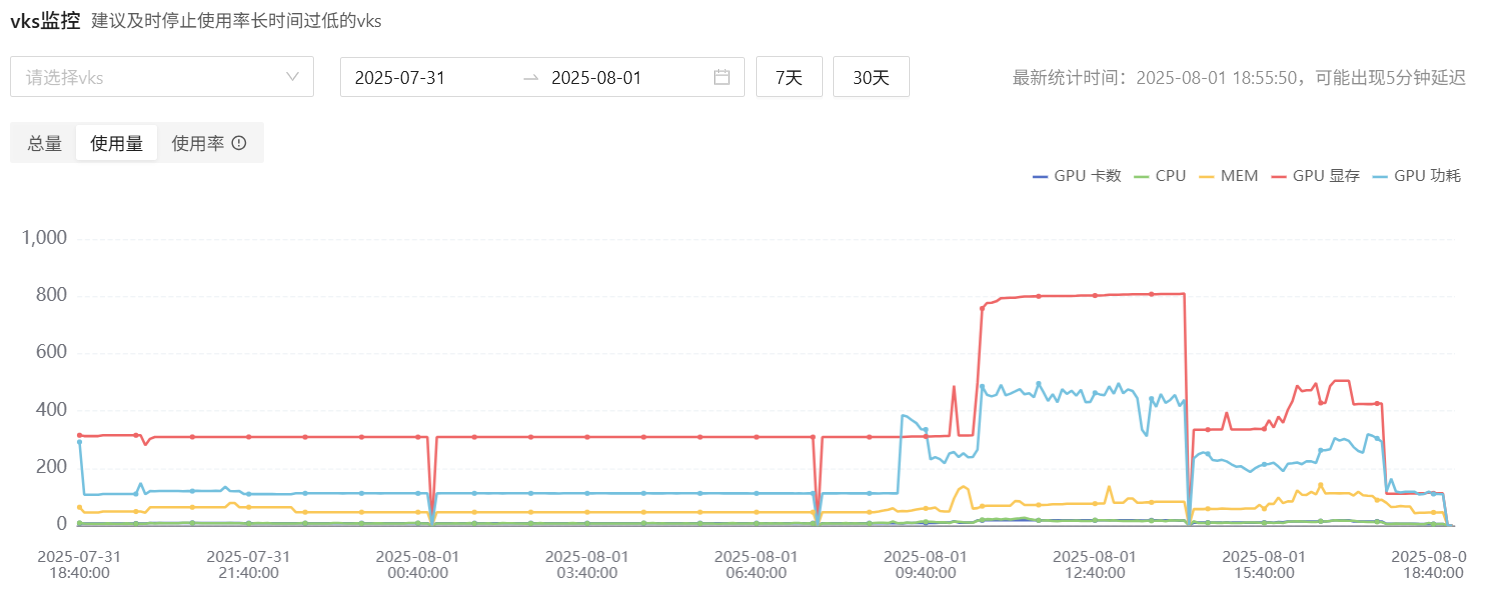Image resolution: width=1485 pixels, height=600 pixels.
Task: Open the 请选择vks dropdown
Action: point(161,77)
